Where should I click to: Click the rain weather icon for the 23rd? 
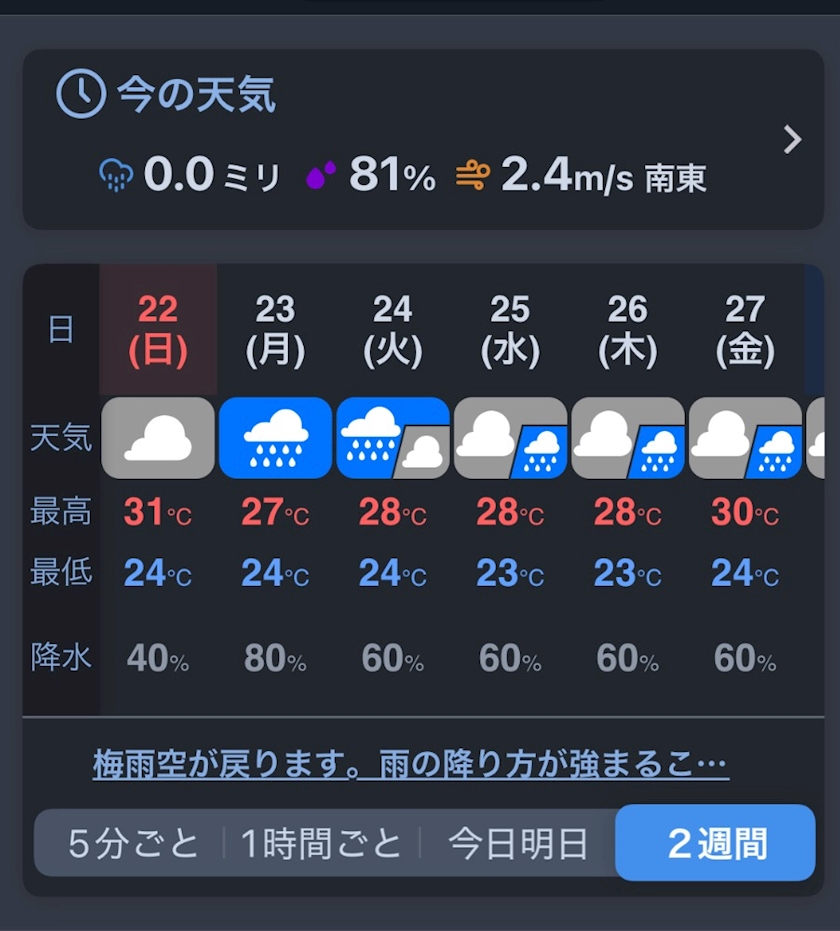pos(275,438)
